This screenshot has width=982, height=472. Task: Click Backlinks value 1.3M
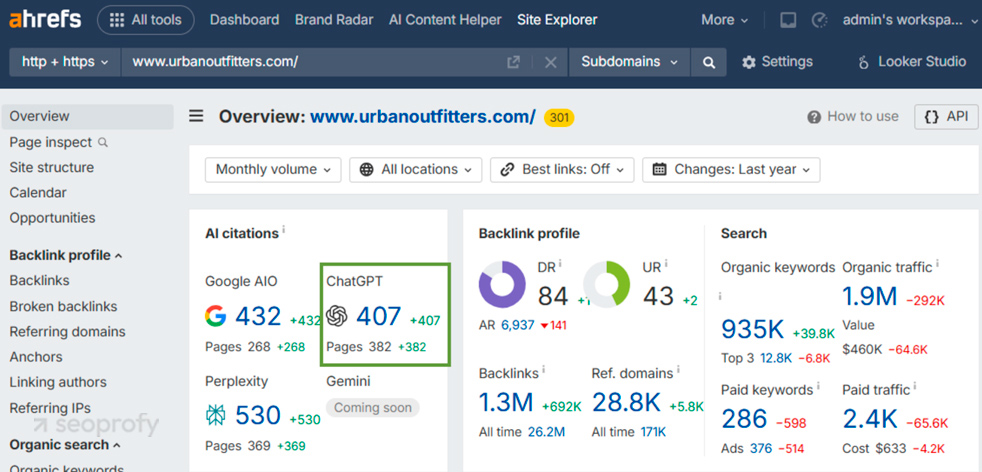coord(506,403)
